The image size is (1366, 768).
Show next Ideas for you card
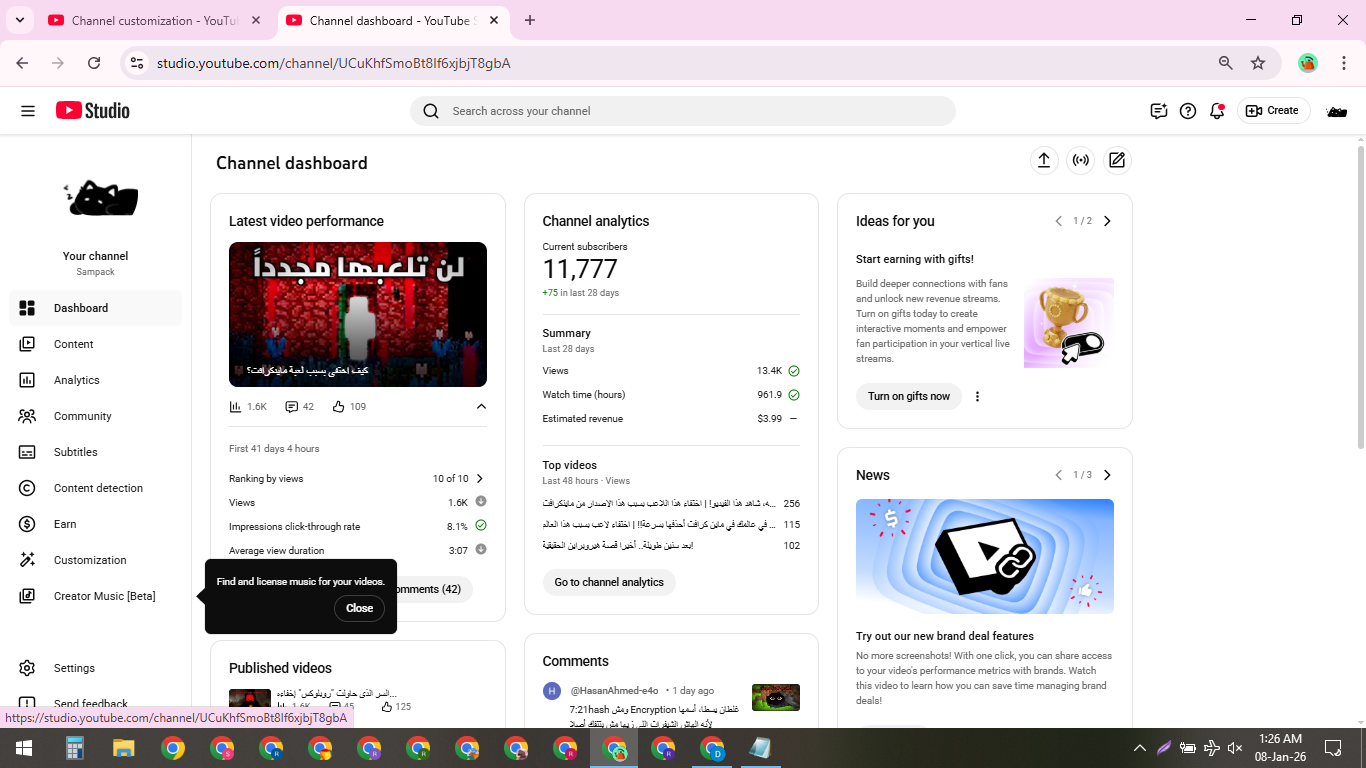1107,221
